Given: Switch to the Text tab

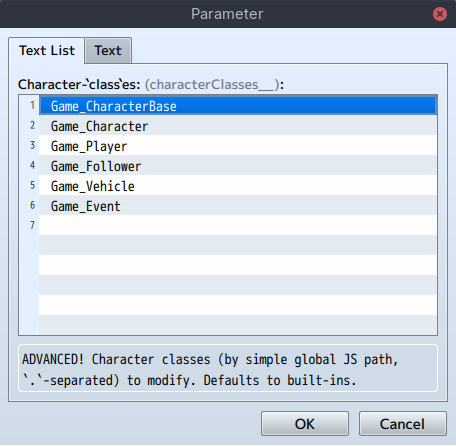Looking at the screenshot, I should point(108,50).
